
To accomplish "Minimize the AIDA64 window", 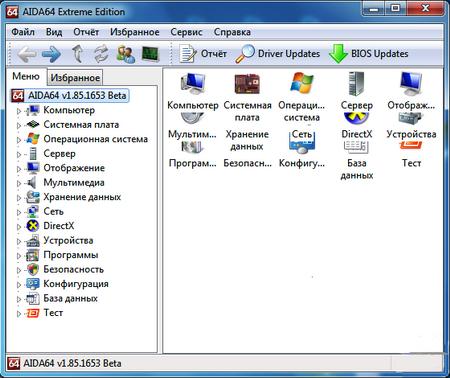I will click(374, 9).
